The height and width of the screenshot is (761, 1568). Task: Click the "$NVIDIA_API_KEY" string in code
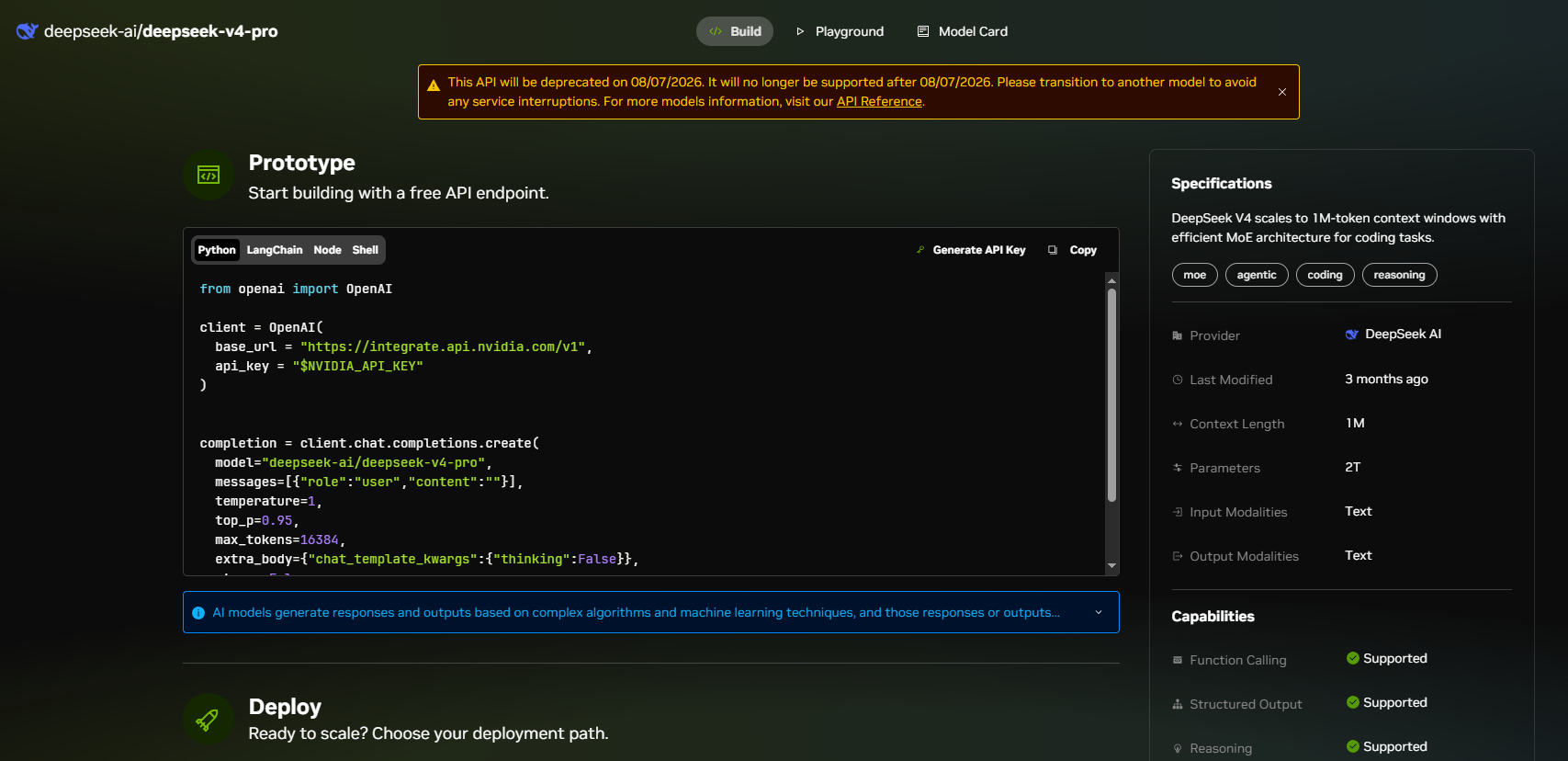(357, 366)
